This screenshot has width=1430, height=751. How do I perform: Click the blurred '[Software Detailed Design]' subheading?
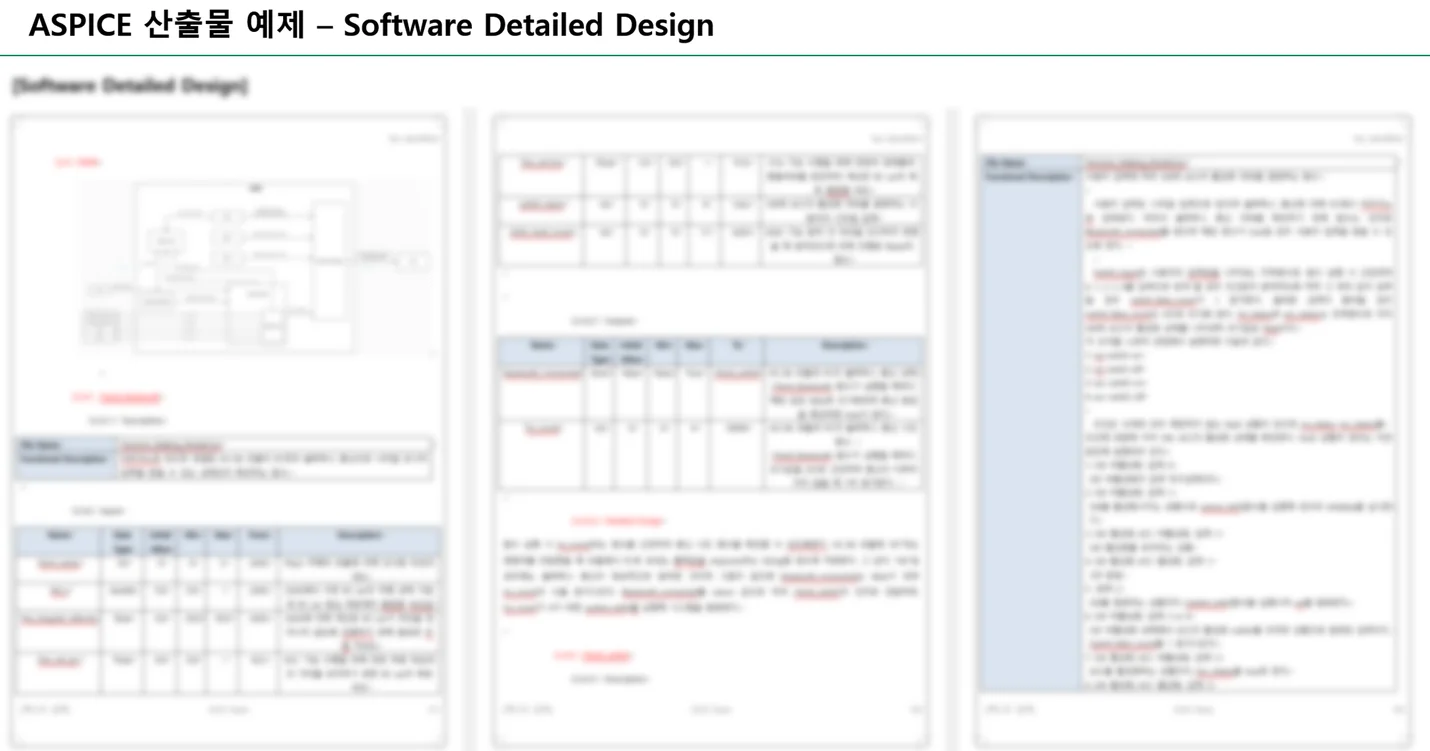click(x=130, y=86)
